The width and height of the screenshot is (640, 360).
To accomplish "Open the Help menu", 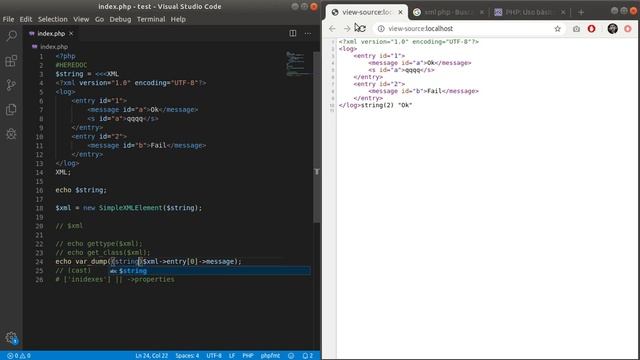I will pyautogui.click(x=178, y=19).
